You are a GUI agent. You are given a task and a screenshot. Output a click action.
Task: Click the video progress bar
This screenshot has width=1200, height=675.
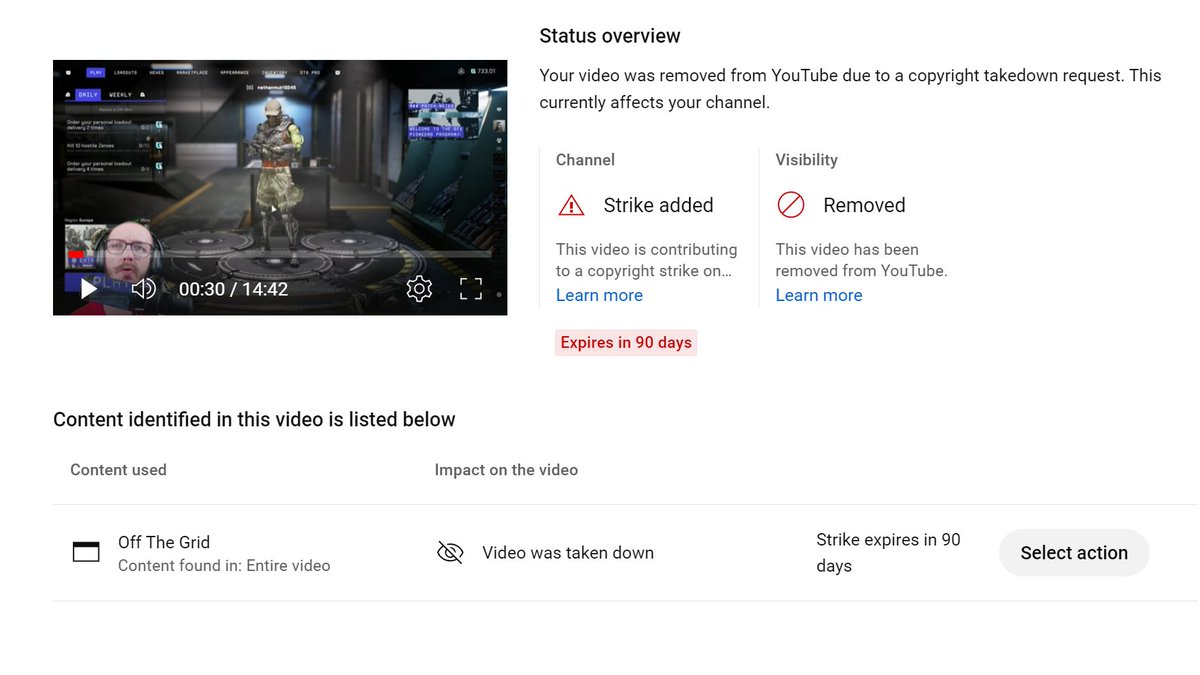[x=280, y=256]
